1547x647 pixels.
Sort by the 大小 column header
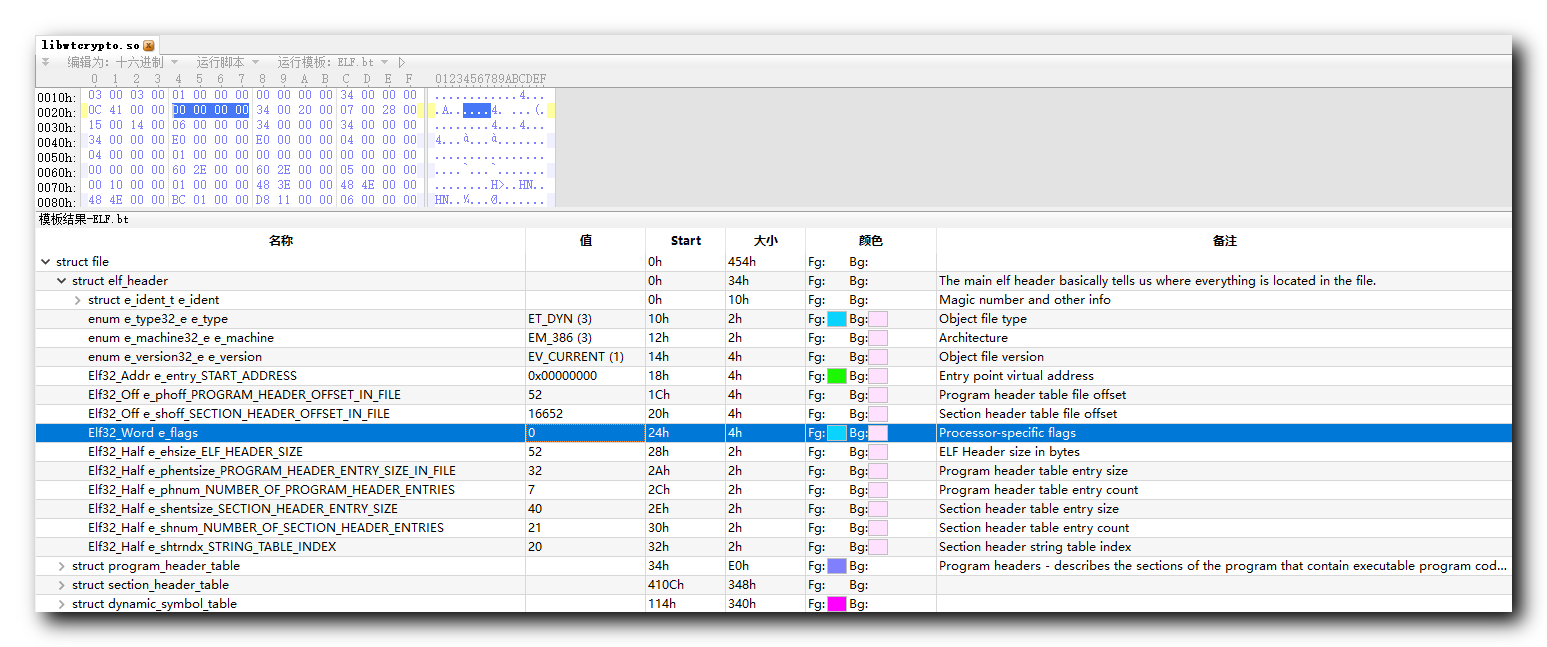pos(766,241)
